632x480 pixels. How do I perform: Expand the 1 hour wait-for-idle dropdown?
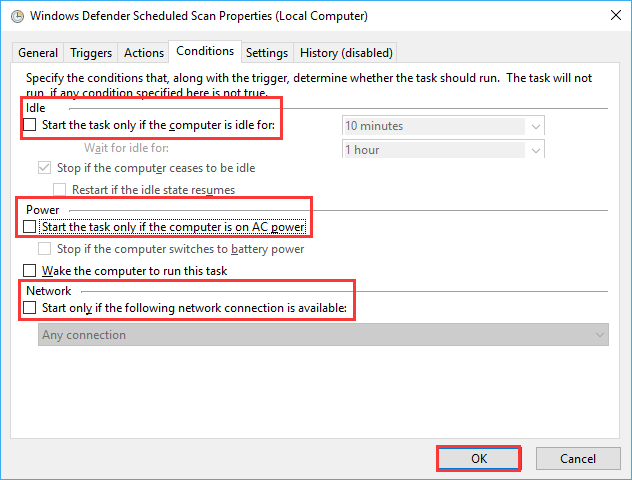point(443,150)
